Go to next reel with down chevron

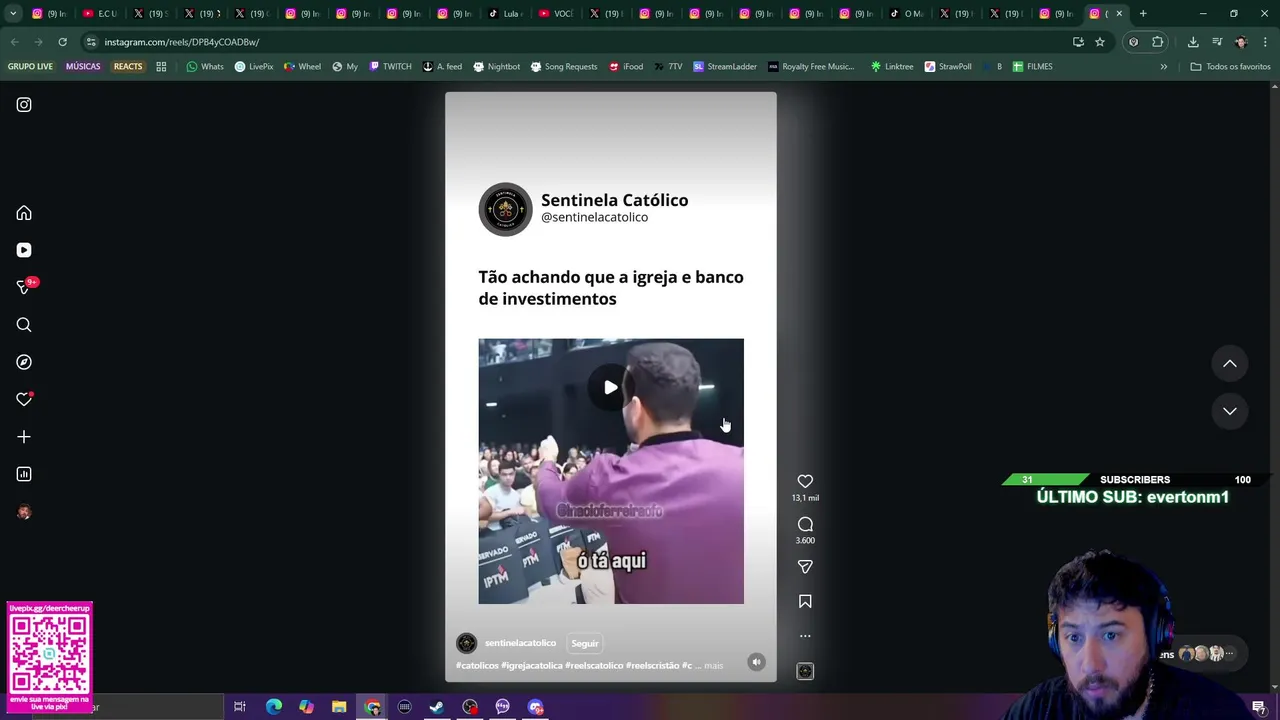coord(1230,411)
